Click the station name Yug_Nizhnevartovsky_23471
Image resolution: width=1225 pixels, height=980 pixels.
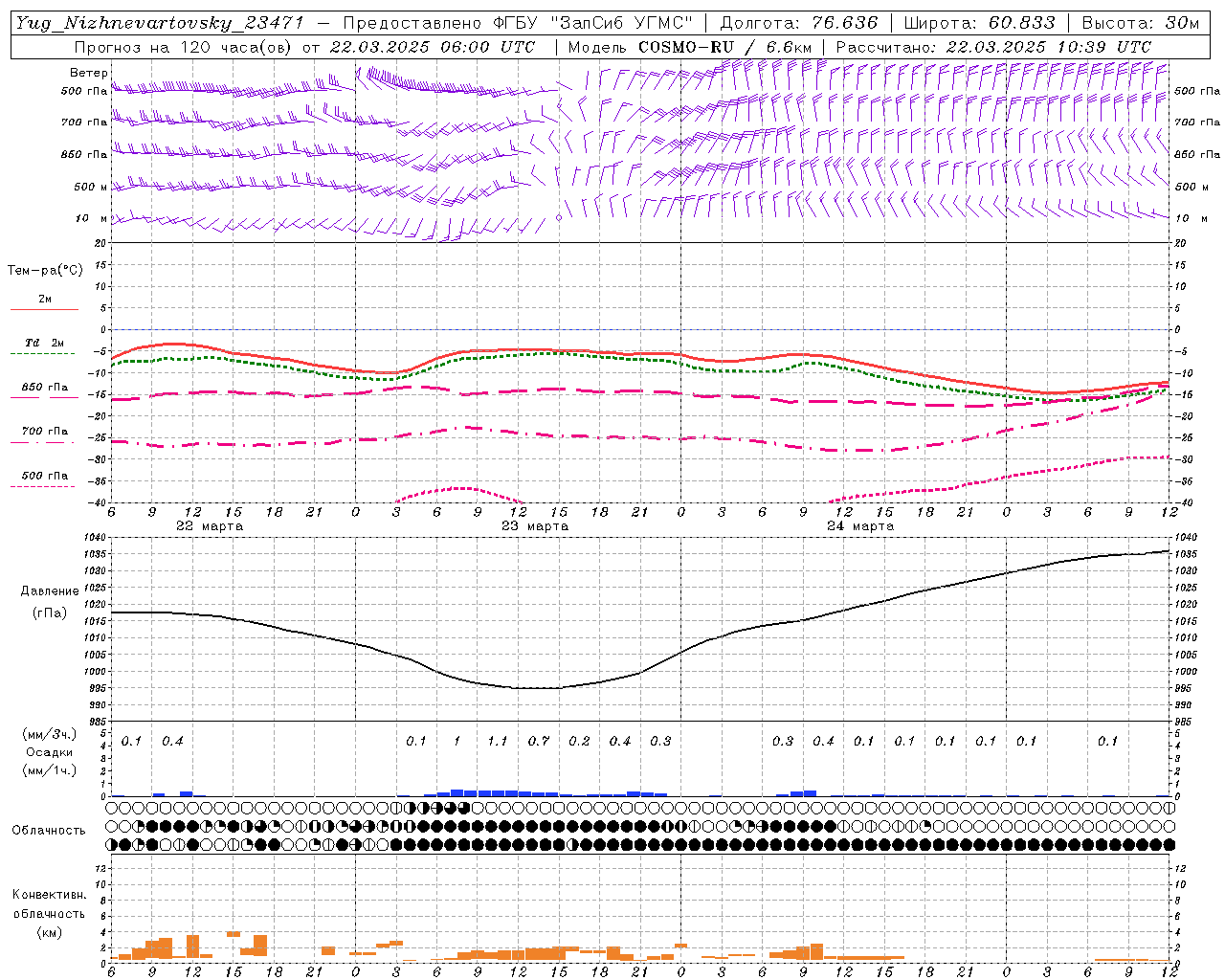coord(161,23)
